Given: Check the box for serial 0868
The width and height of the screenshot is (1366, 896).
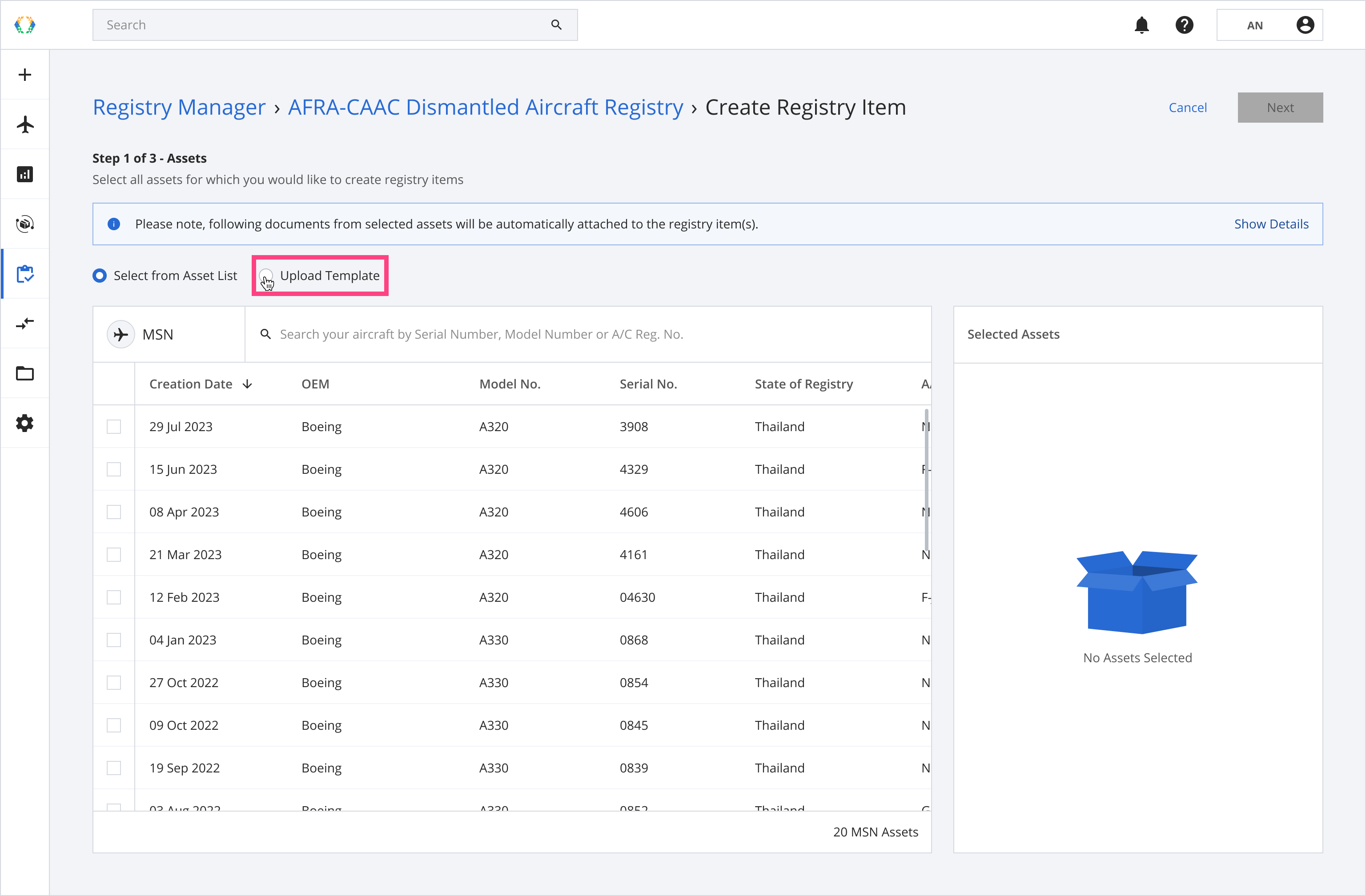Looking at the screenshot, I should pyautogui.click(x=114, y=640).
